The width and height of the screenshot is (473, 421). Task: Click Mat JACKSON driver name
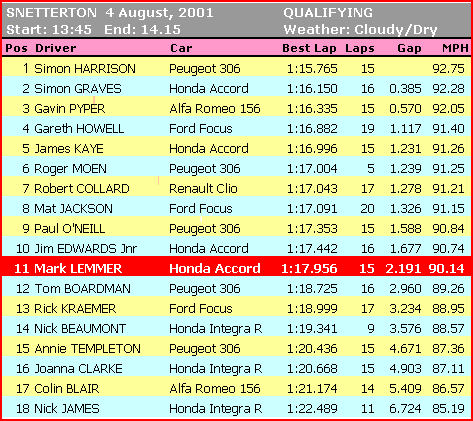(73, 208)
